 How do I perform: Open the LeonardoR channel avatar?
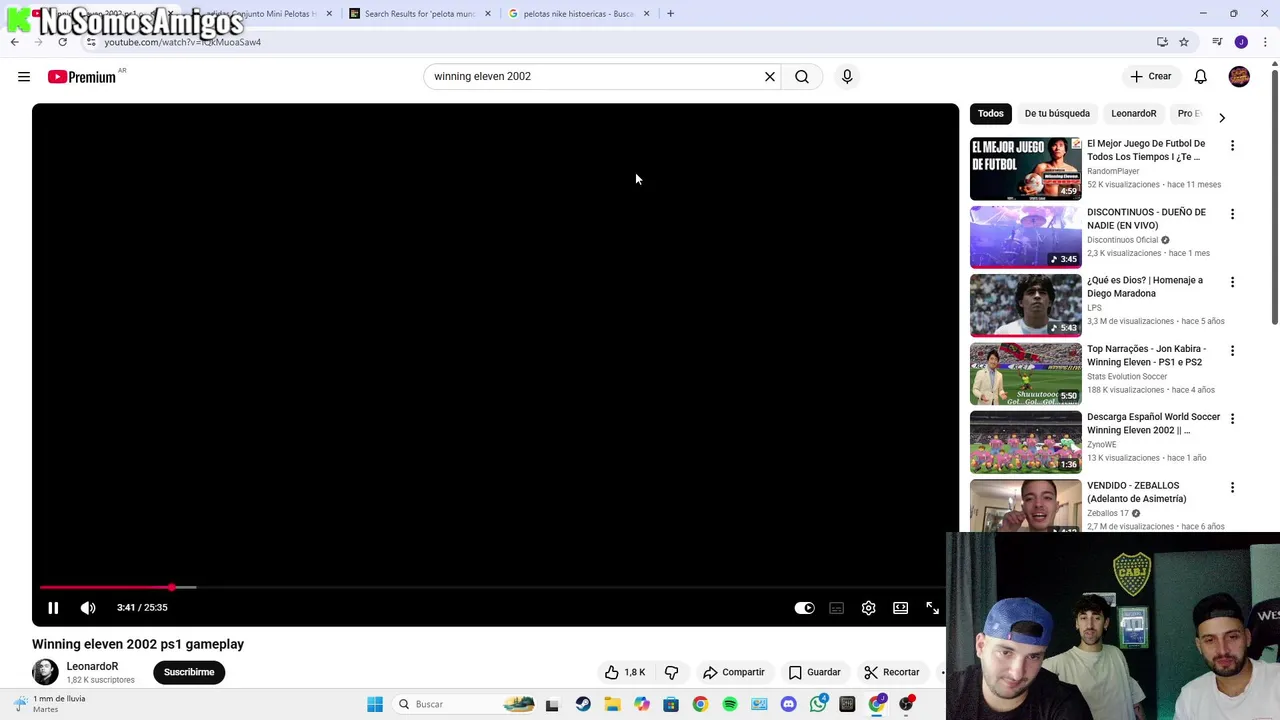click(45, 672)
